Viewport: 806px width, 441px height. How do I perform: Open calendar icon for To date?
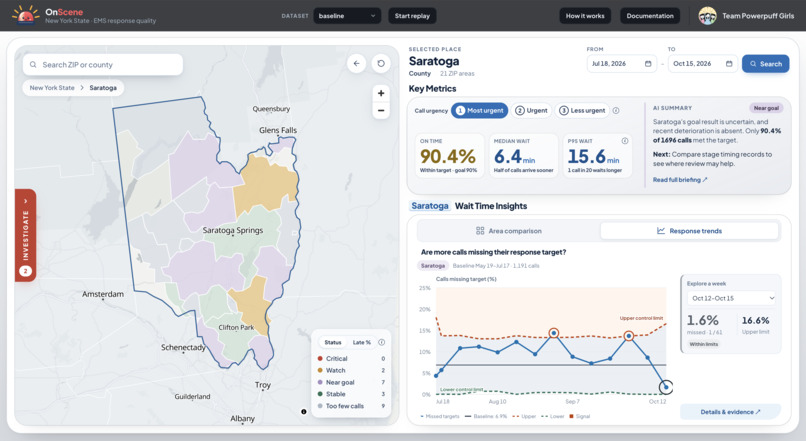(729, 64)
